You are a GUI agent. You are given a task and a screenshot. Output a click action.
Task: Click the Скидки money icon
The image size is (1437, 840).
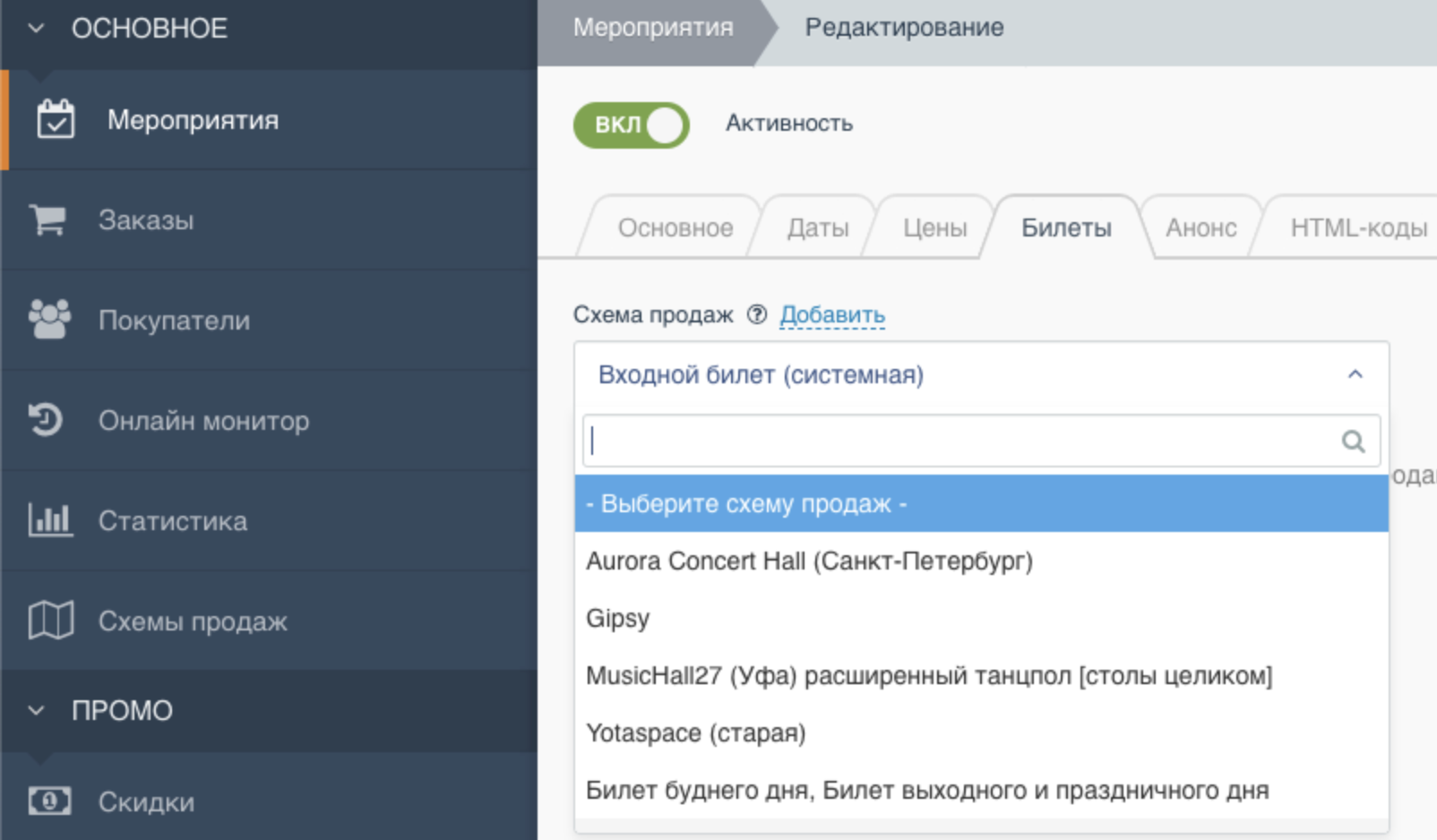[x=49, y=801]
